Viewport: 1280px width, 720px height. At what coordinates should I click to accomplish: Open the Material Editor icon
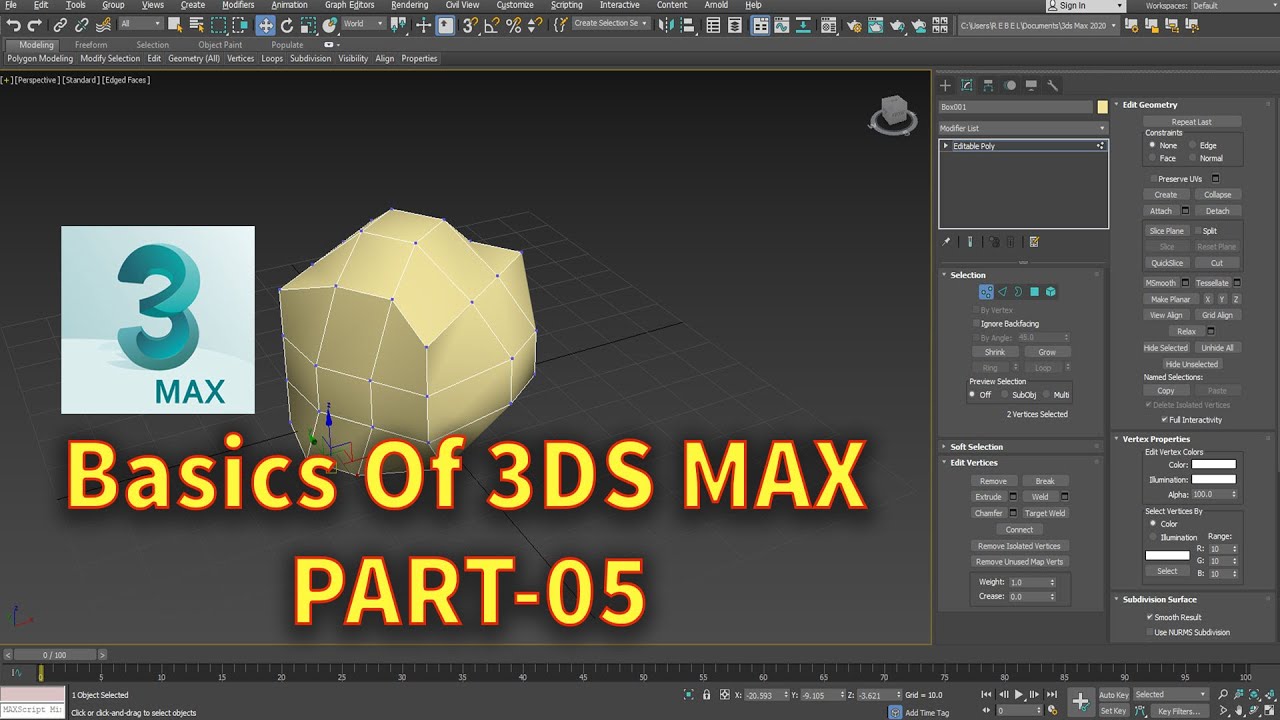(830, 25)
